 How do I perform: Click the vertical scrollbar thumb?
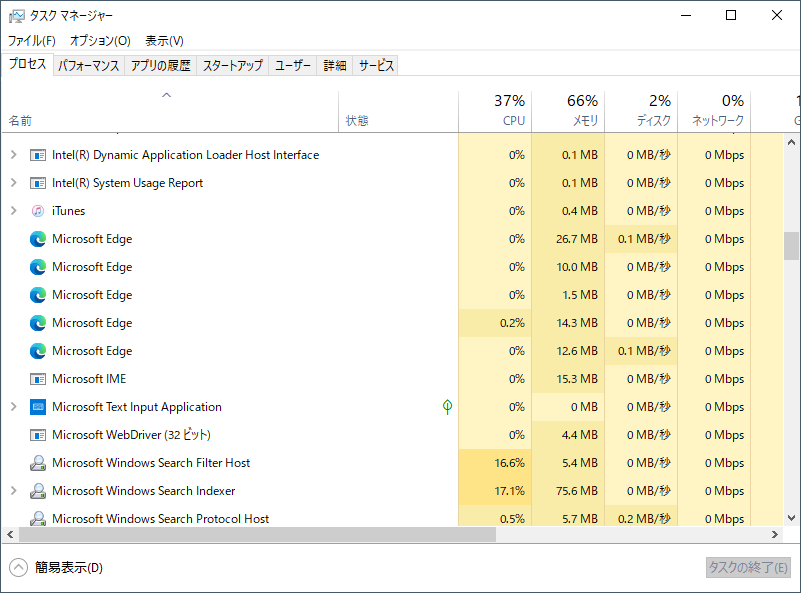tap(791, 246)
